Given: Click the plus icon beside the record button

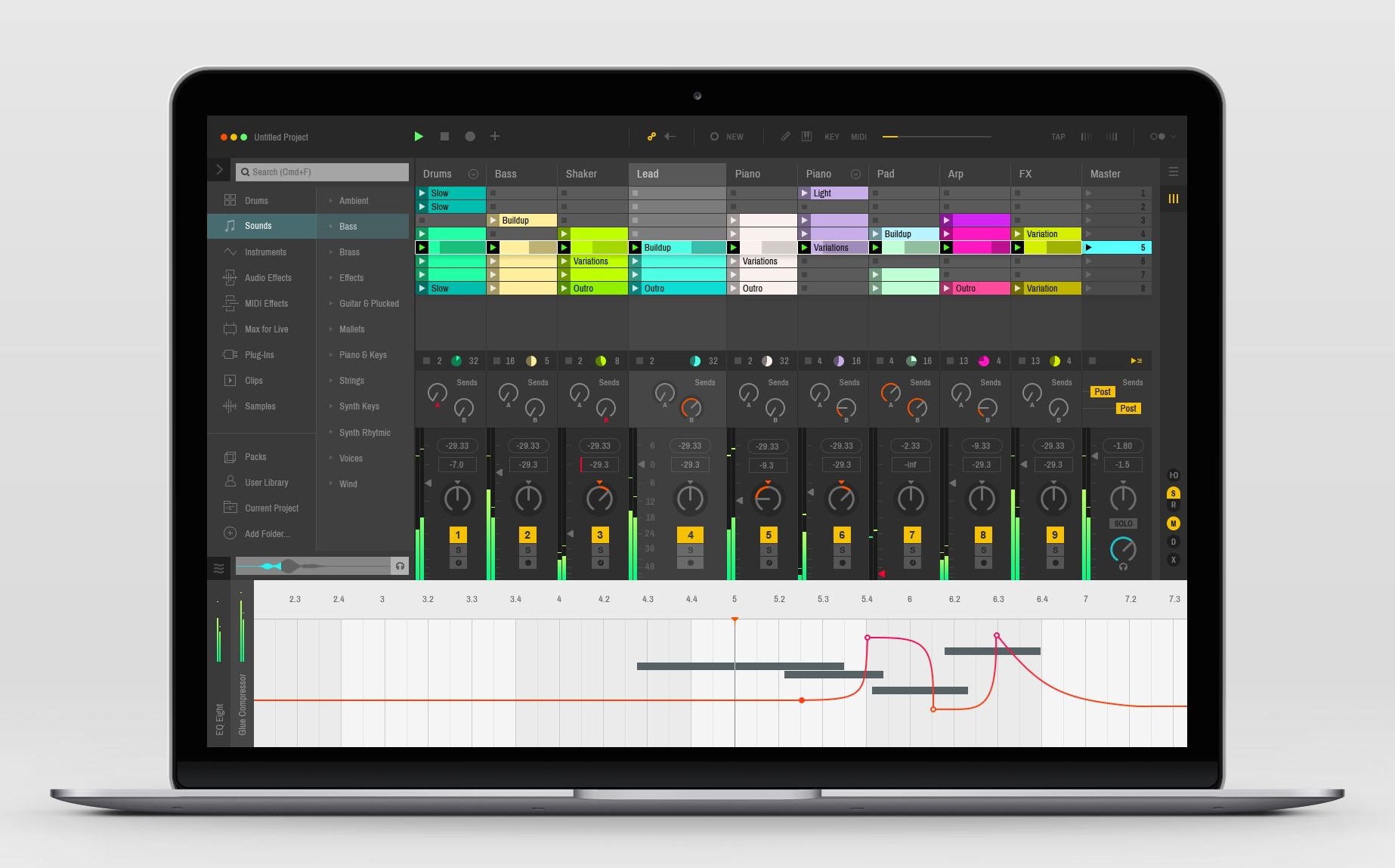Looking at the screenshot, I should tap(495, 137).
